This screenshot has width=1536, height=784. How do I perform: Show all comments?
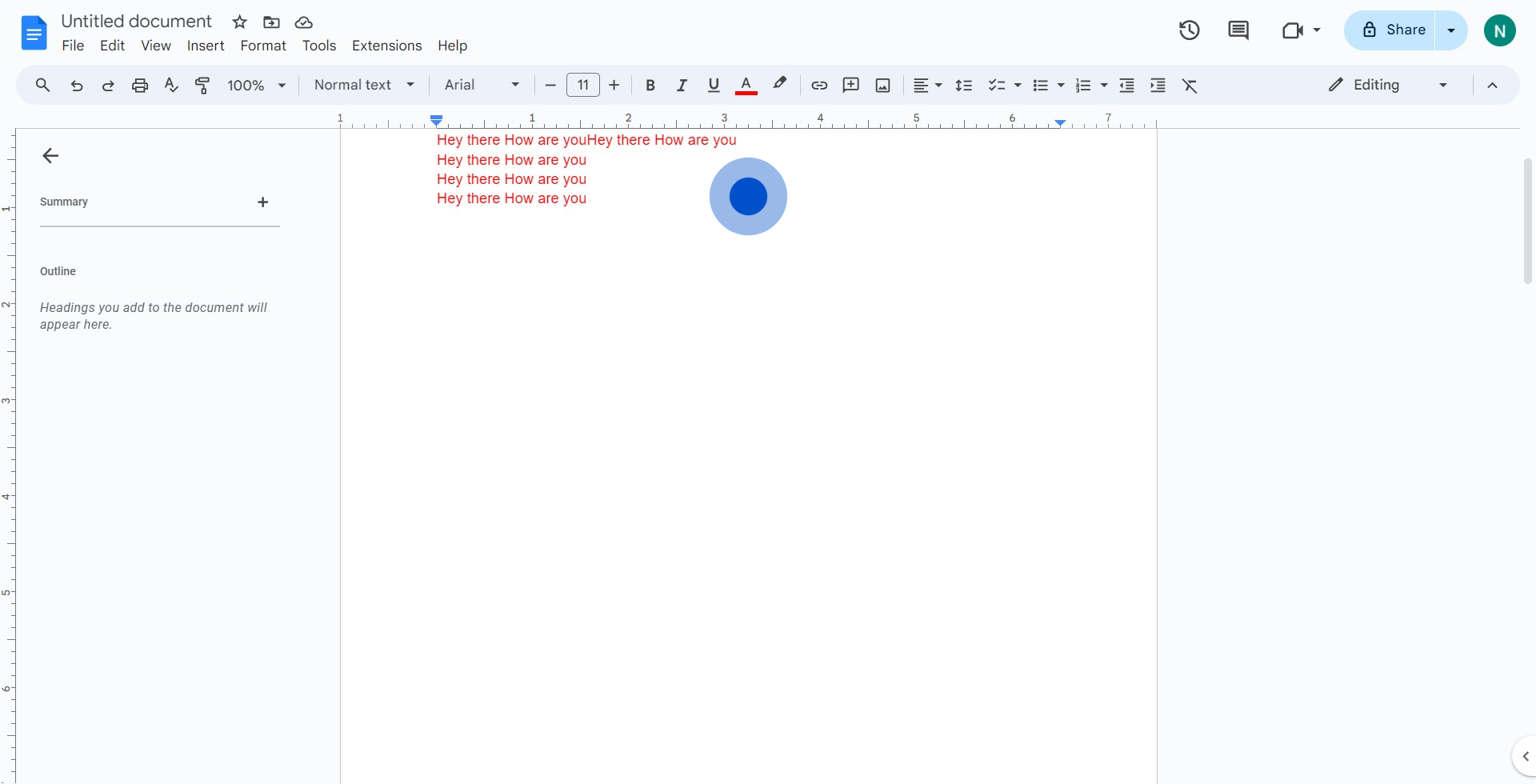(1238, 30)
